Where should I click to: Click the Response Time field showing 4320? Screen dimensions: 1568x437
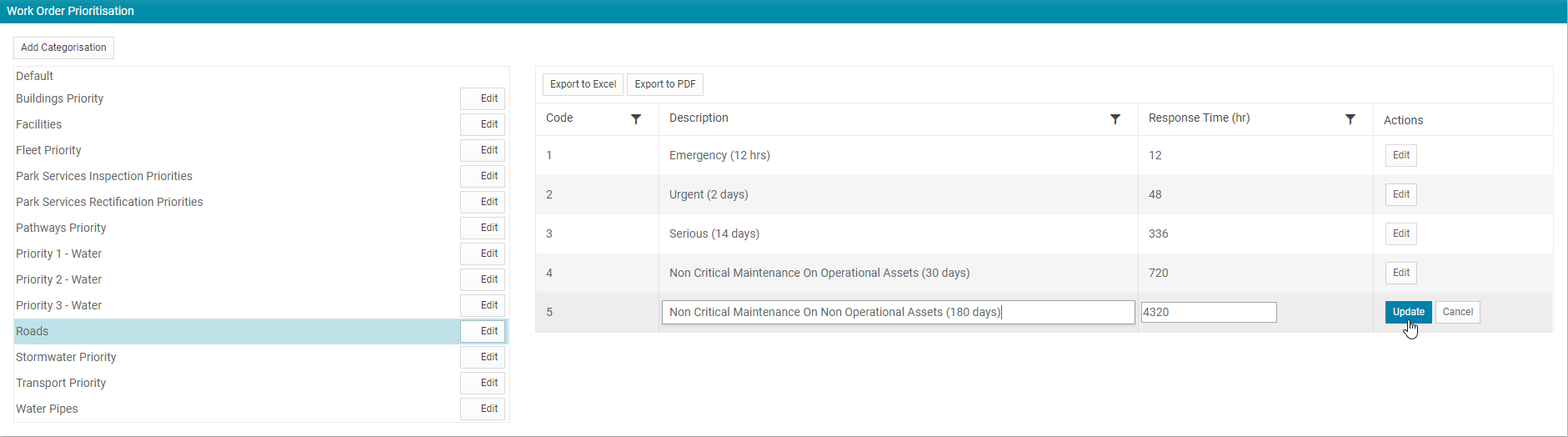pyautogui.click(x=1209, y=312)
